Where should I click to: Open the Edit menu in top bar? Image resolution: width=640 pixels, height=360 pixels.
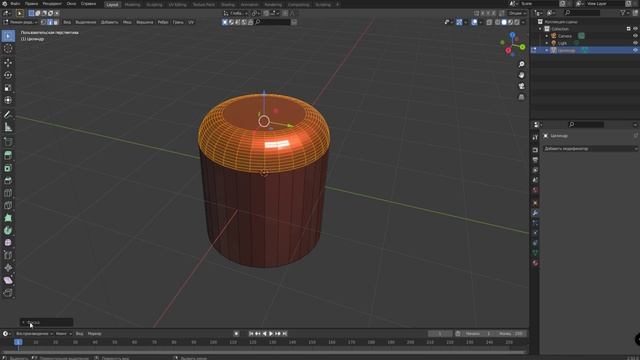(x=31, y=4)
